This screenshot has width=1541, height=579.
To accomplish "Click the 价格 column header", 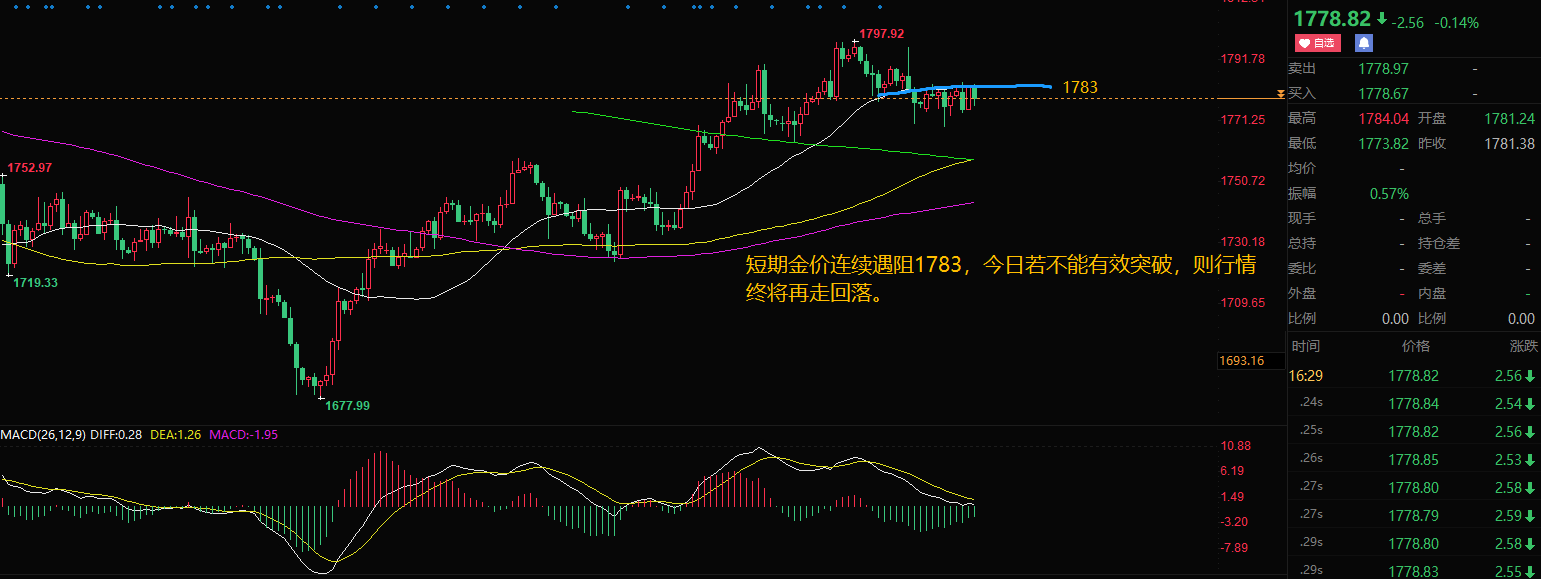I will 1416,346.
